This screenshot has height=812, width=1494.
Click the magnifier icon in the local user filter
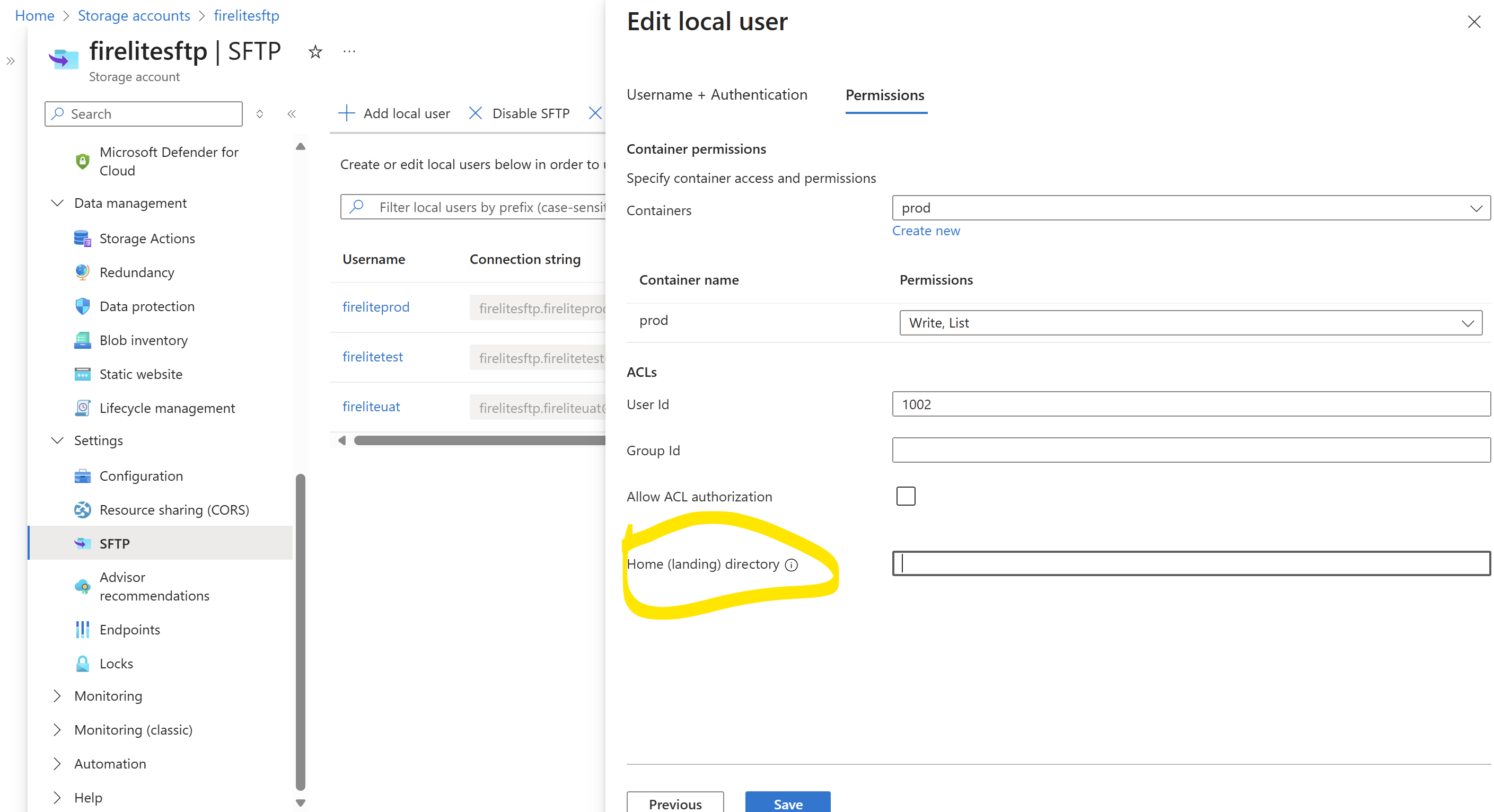tap(357, 207)
